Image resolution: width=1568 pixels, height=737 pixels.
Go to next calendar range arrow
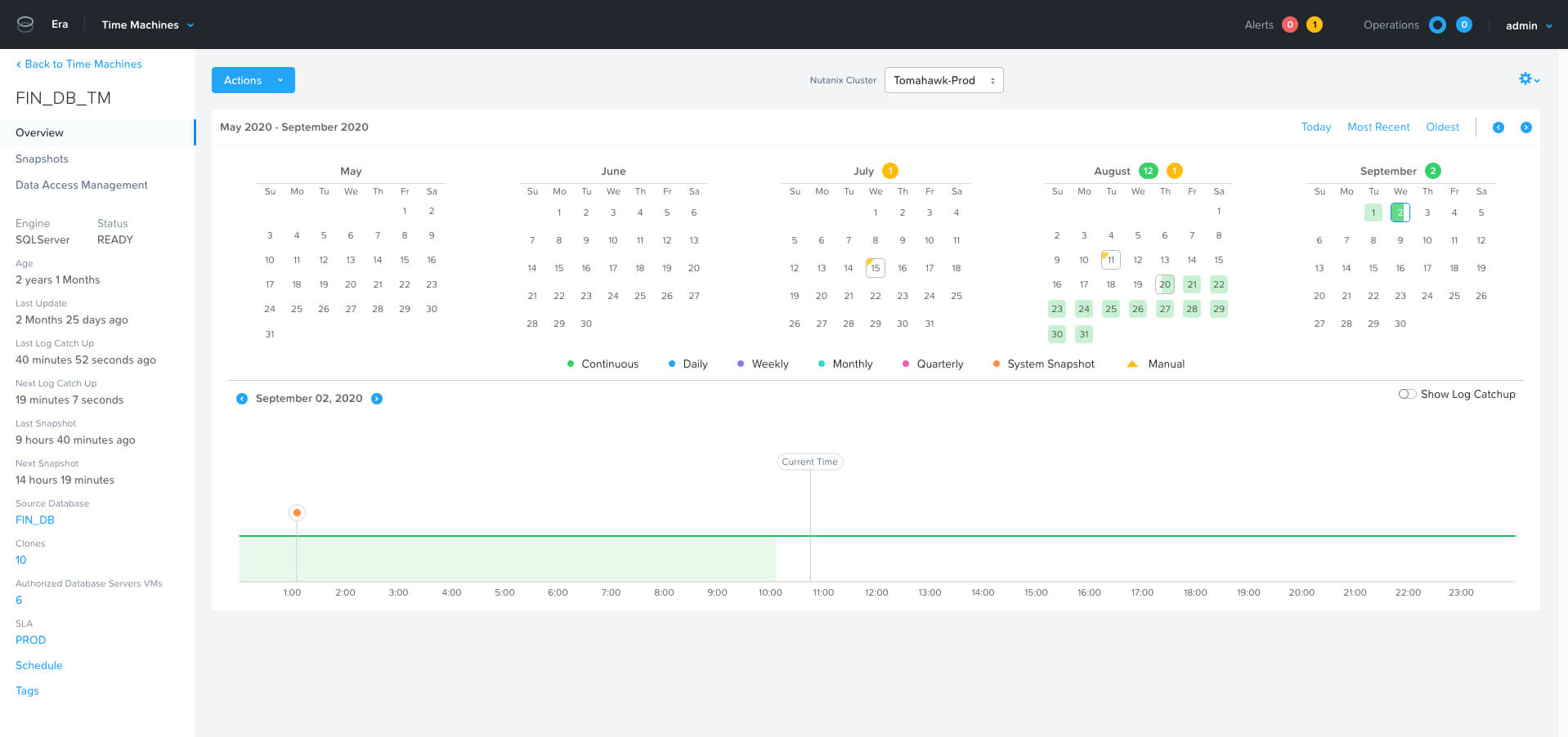1525,127
